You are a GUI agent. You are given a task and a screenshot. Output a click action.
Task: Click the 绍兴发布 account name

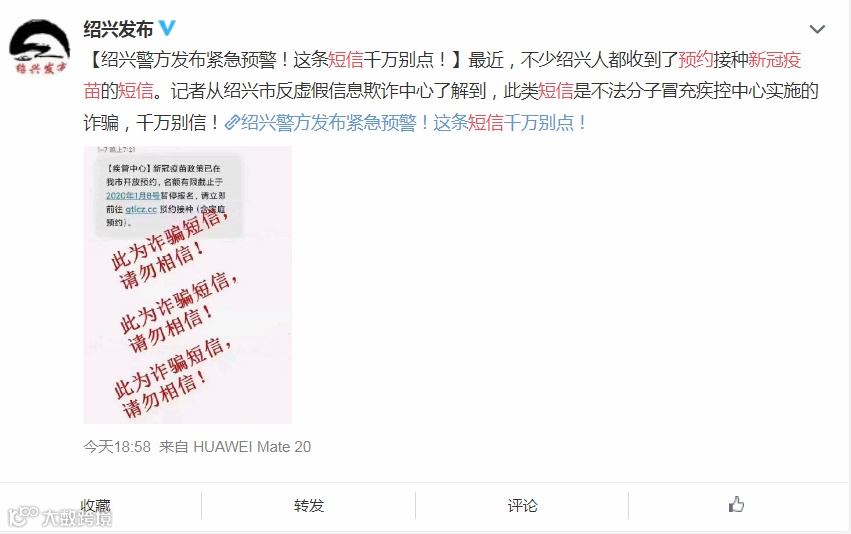[118, 29]
